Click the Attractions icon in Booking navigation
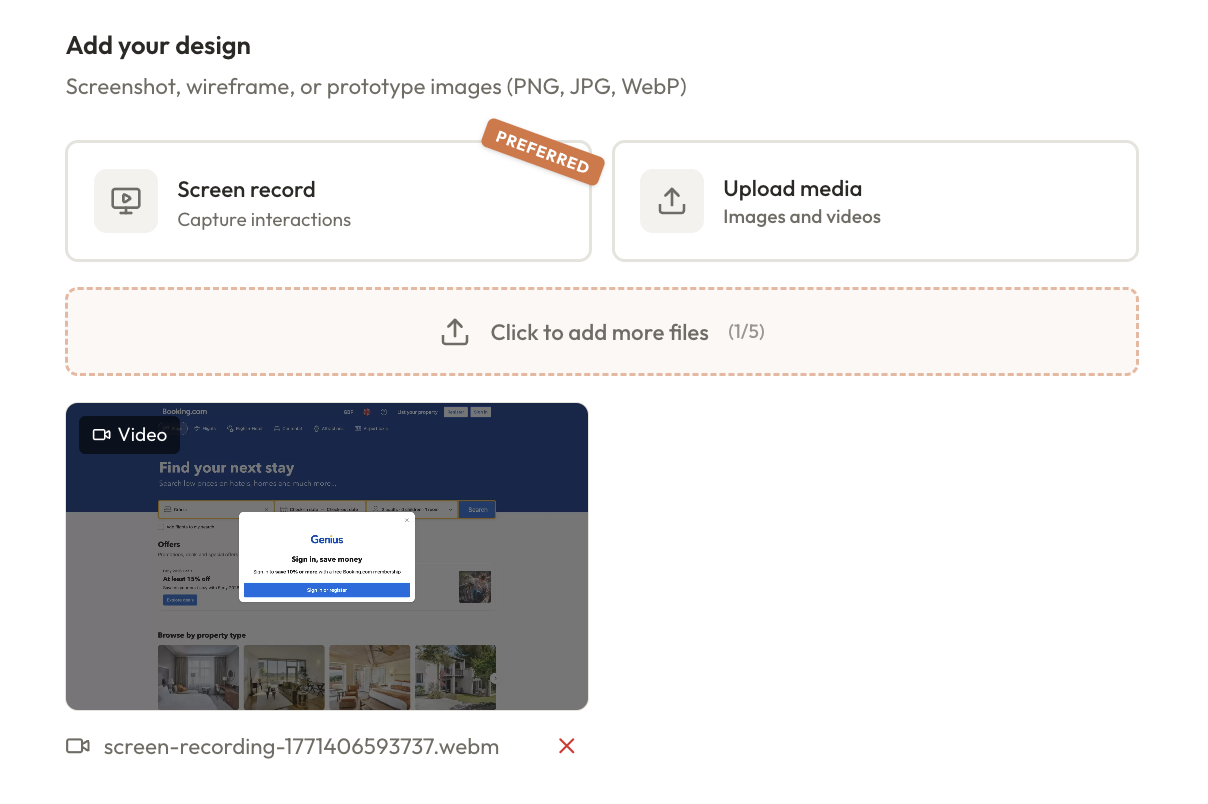 coord(317,428)
